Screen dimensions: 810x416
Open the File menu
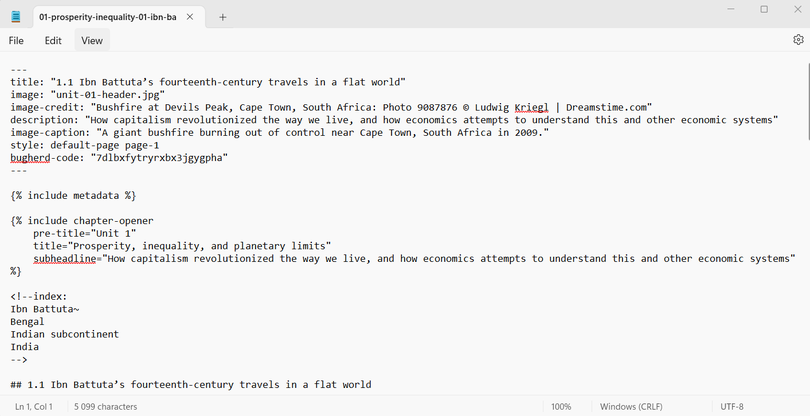(x=16, y=41)
